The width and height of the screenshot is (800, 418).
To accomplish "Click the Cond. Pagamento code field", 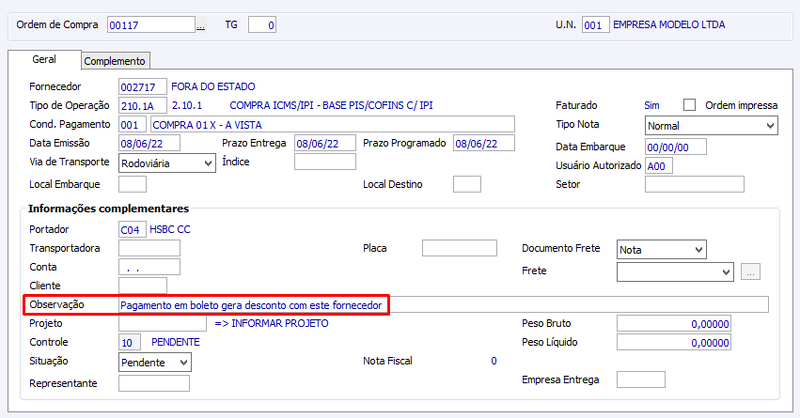I will point(133,125).
